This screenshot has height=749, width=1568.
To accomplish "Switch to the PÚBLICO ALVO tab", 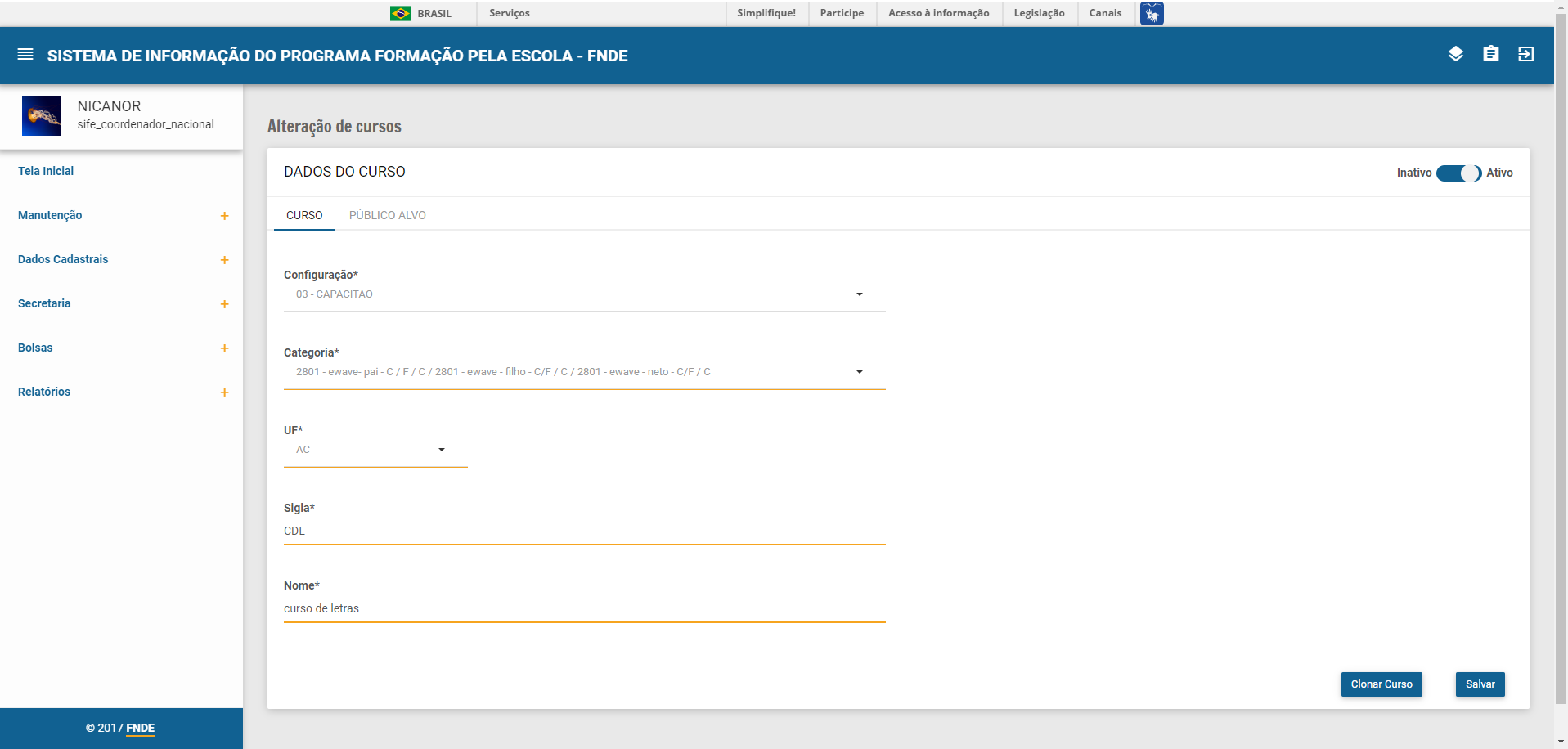I will coord(387,215).
